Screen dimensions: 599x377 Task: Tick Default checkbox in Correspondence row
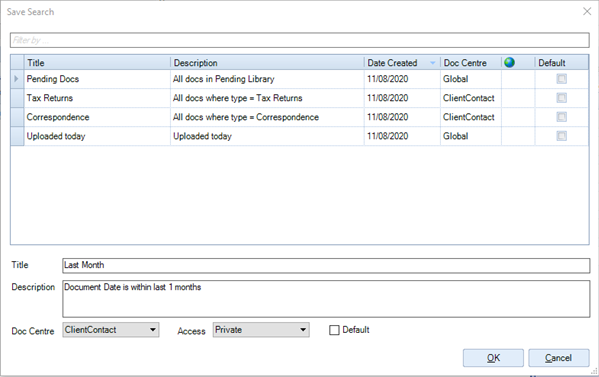click(561, 117)
